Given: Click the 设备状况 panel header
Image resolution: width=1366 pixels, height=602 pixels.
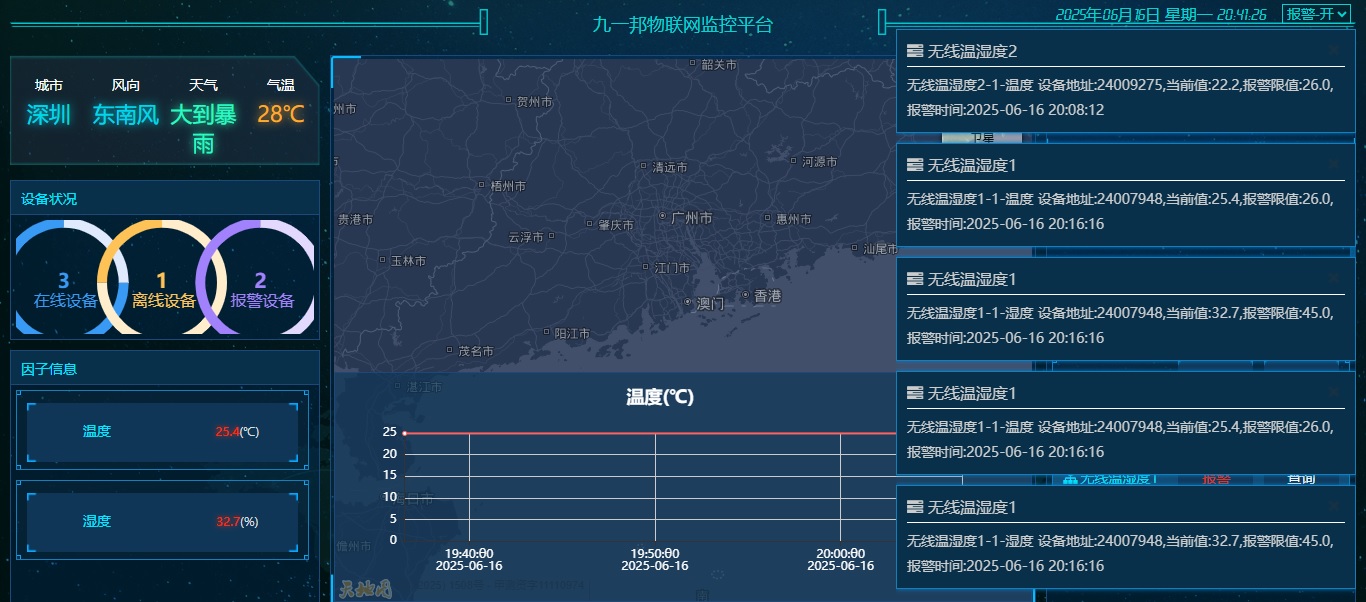Looking at the screenshot, I should (165, 198).
